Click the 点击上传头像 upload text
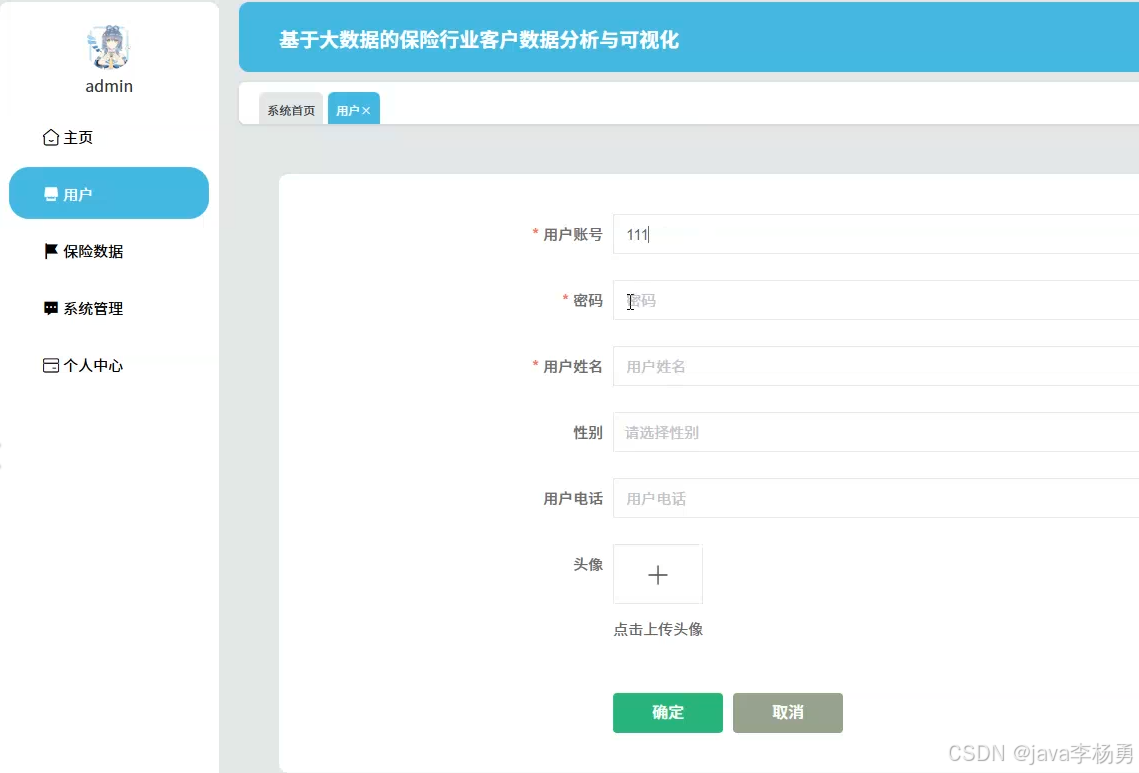The width and height of the screenshot is (1139, 773). click(657, 629)
